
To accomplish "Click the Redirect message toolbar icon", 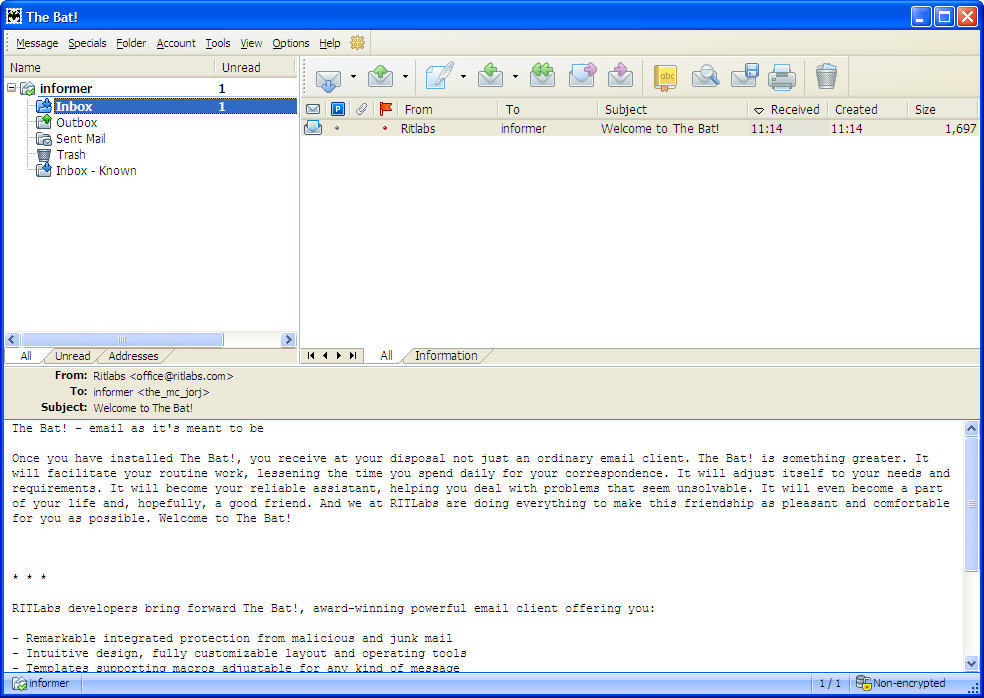I will pos(620,76).
